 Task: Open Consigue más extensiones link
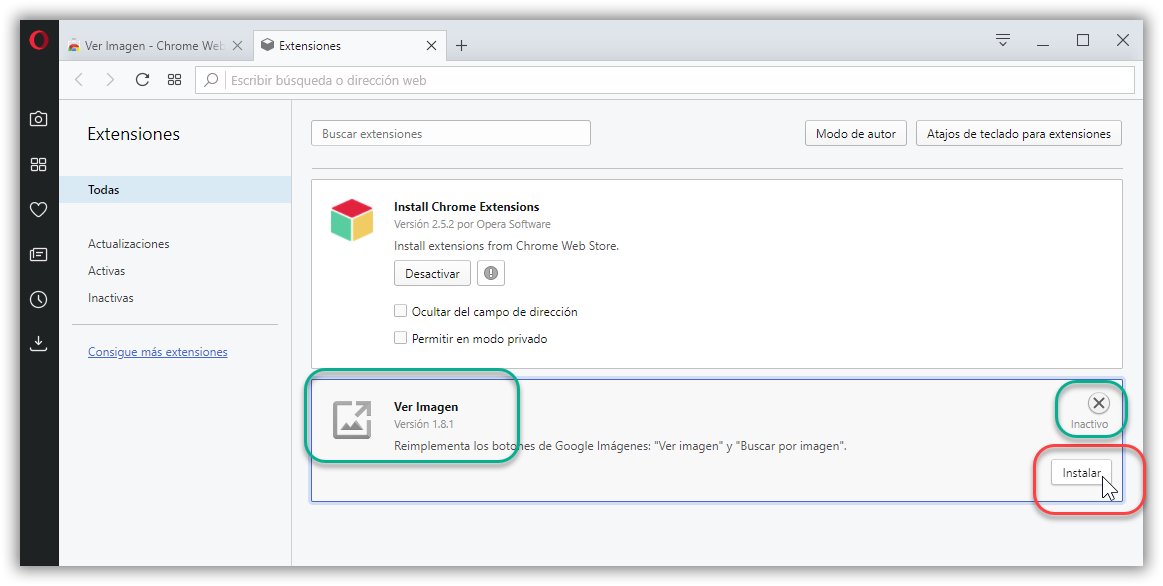coord(158,352)
